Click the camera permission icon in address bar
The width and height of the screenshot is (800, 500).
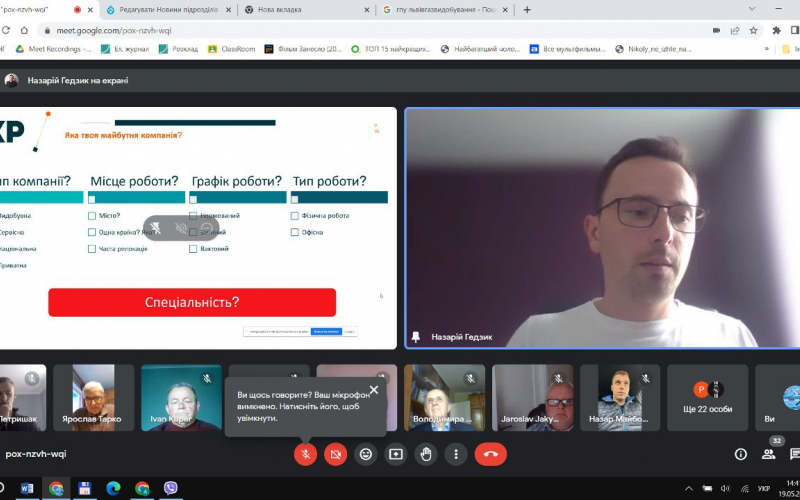[x=716, y=31]
